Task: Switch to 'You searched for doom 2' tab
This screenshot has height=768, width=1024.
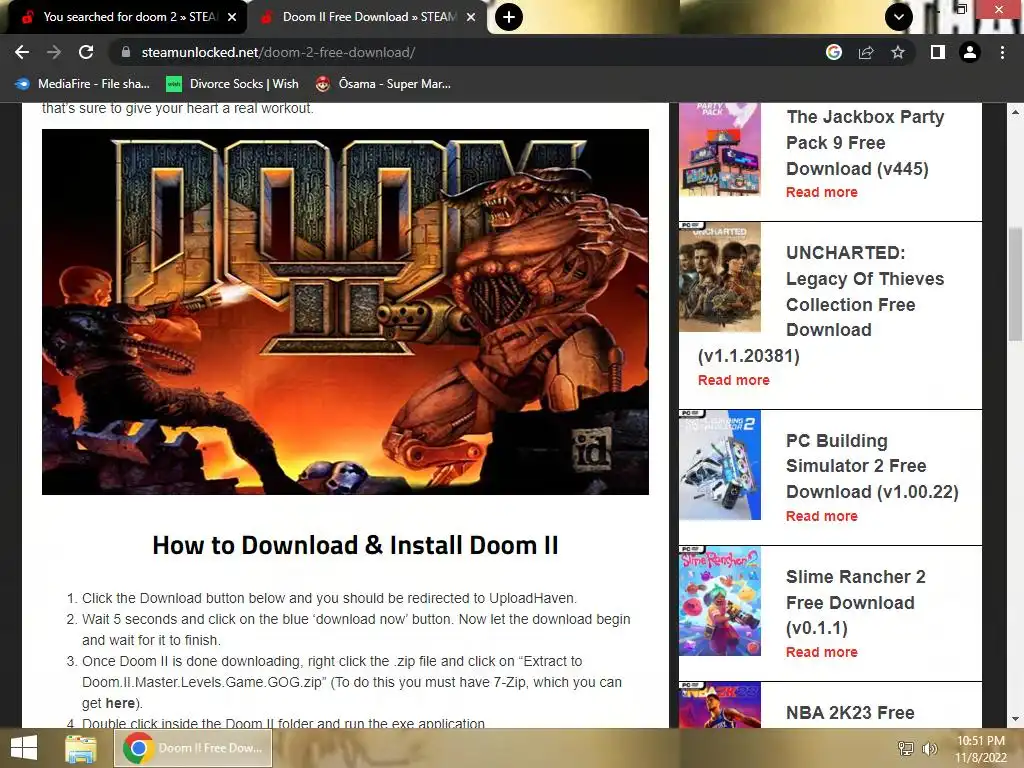Action: 124,17
